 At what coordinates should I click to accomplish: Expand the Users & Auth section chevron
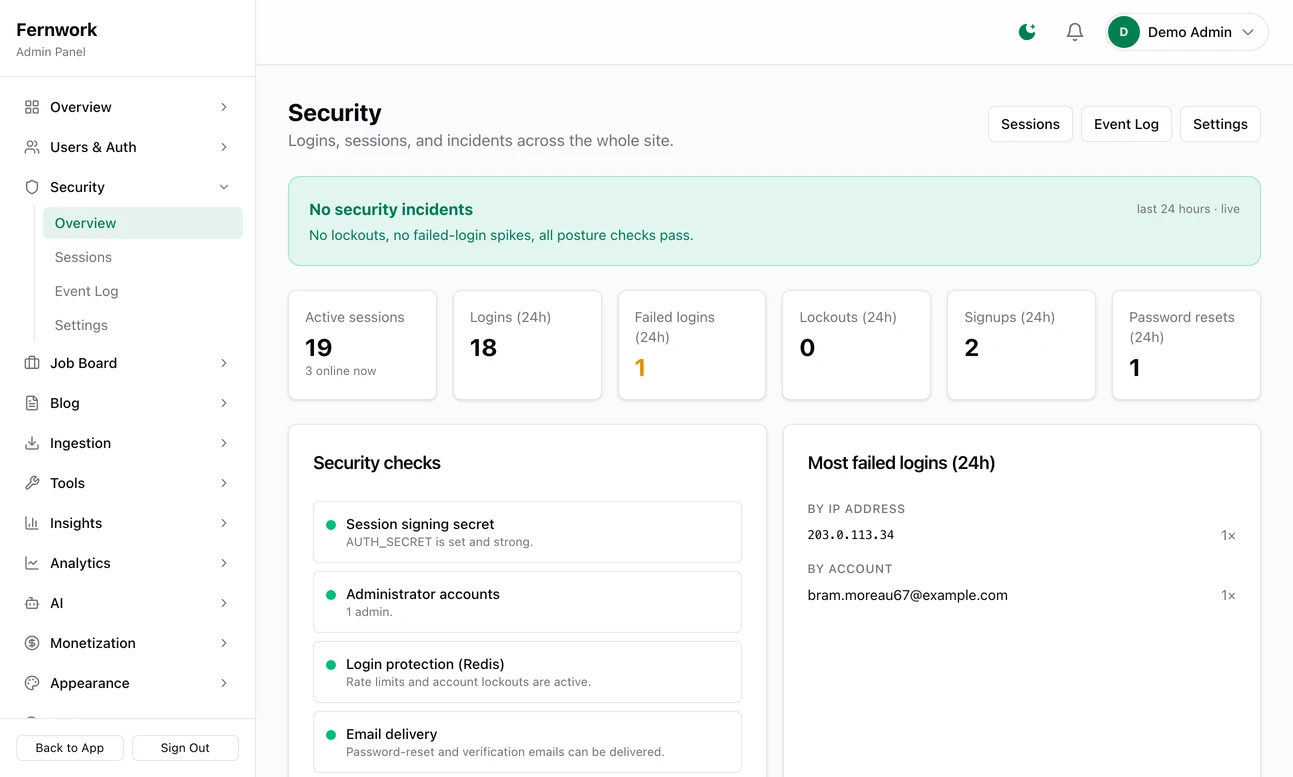point(224,147)
